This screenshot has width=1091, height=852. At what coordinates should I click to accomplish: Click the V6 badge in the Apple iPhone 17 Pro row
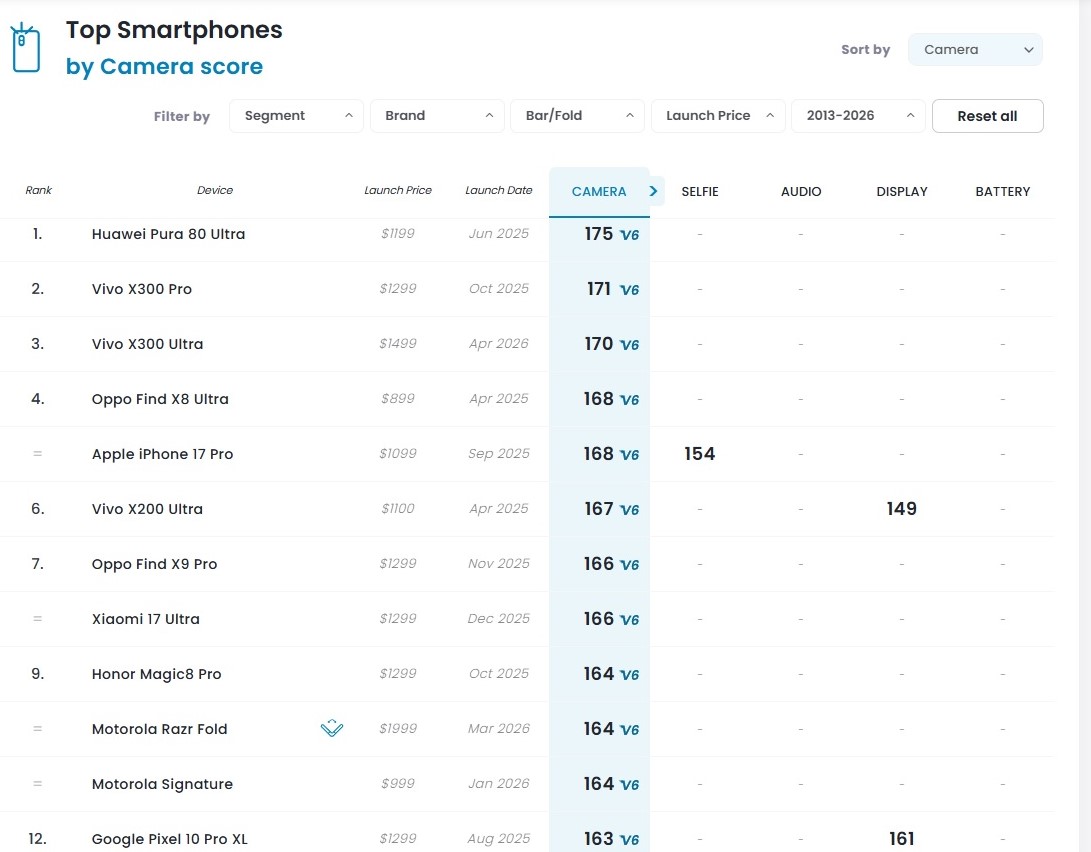[629, 455]
